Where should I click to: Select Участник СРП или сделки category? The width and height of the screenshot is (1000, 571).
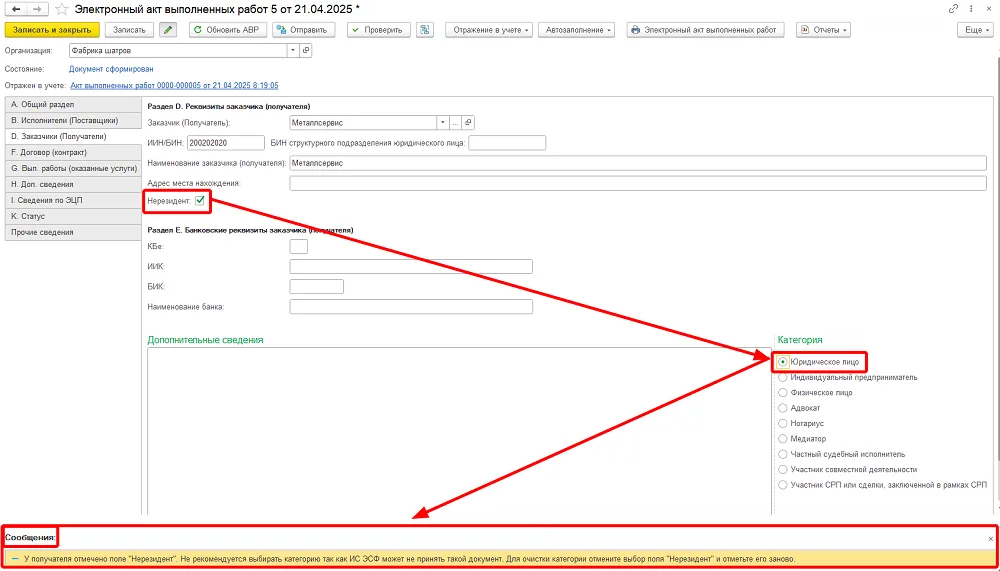[783, 485]
